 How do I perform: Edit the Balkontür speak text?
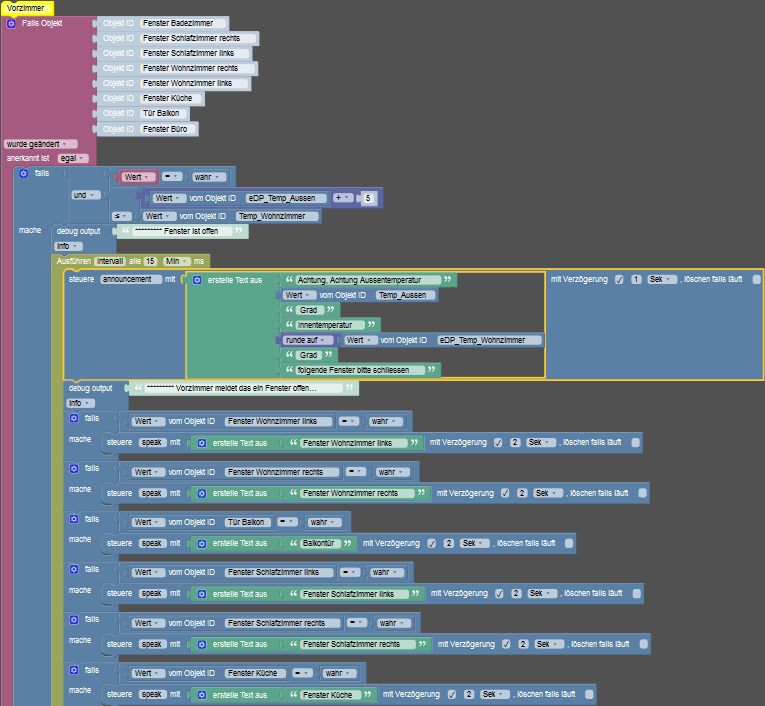point(320,543)
